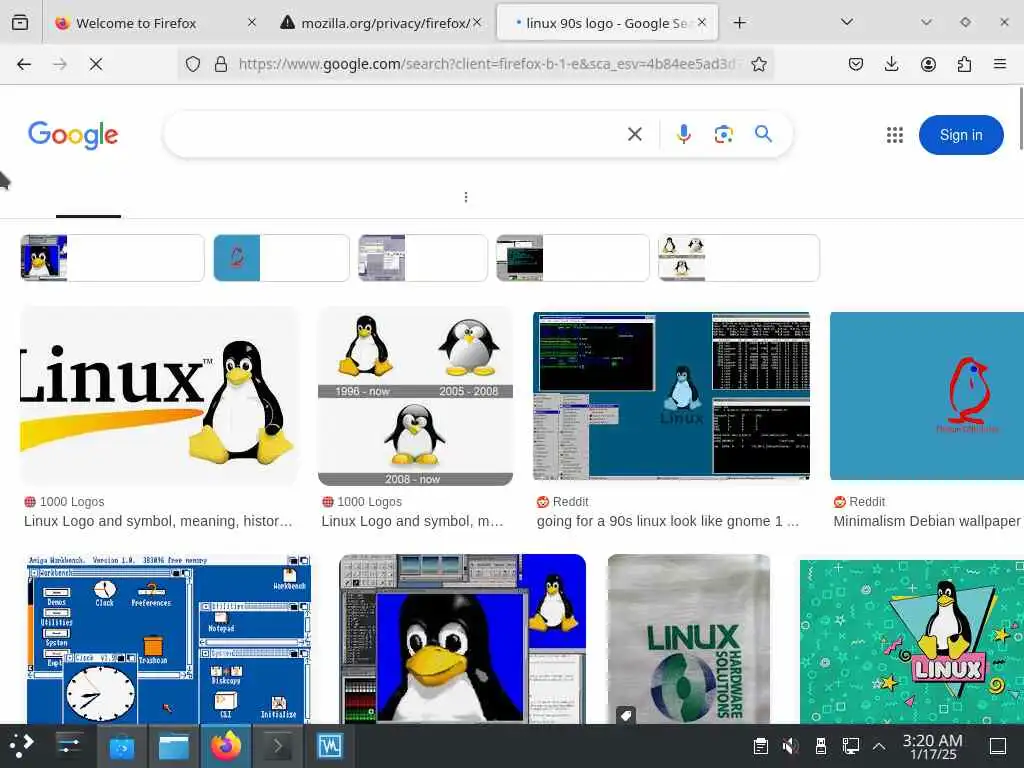Open 'going for a 90s linux look like gnome' link
Screen dimensions: 1024x768
point(667,521)
